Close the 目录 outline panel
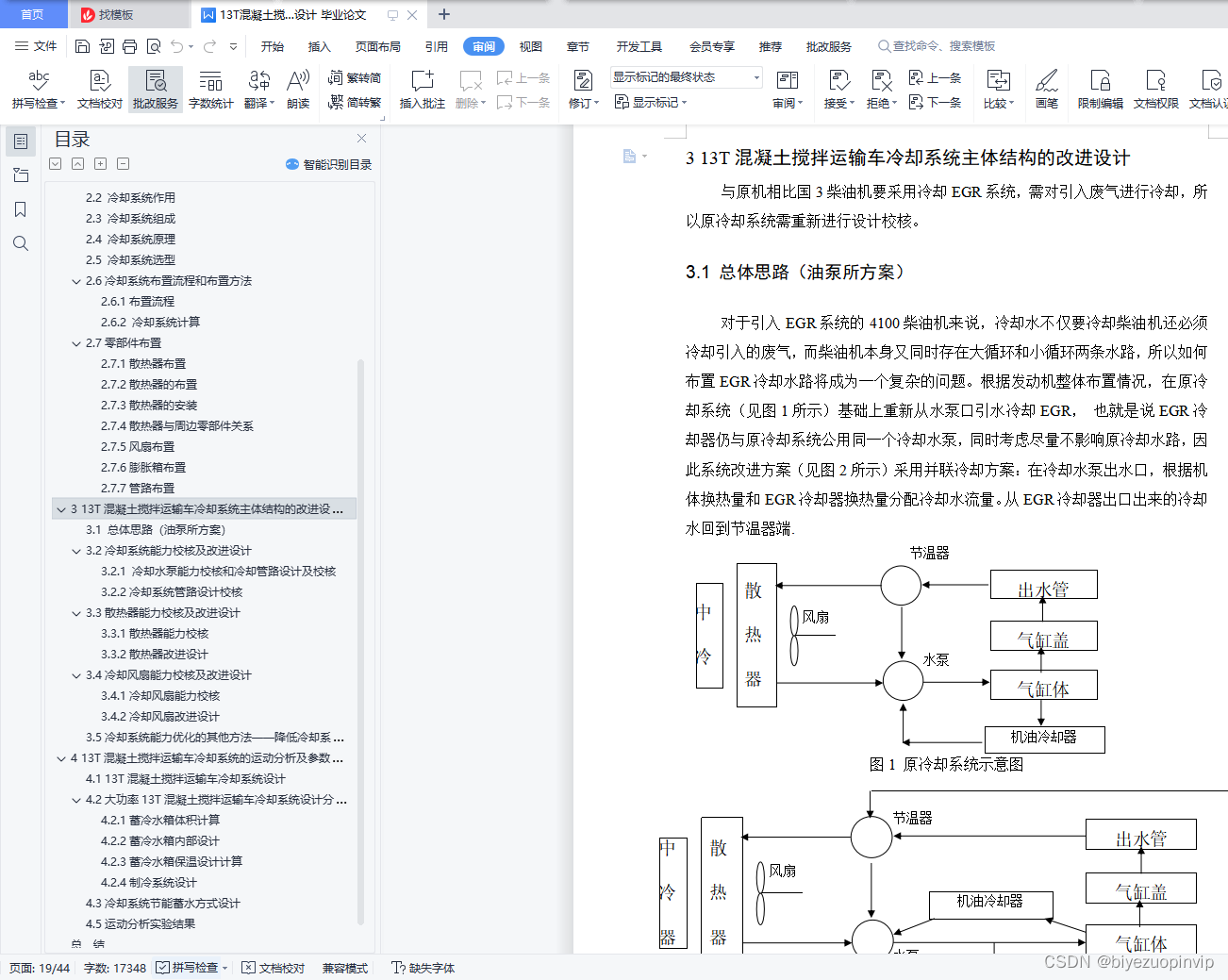 tap(361, 139)
